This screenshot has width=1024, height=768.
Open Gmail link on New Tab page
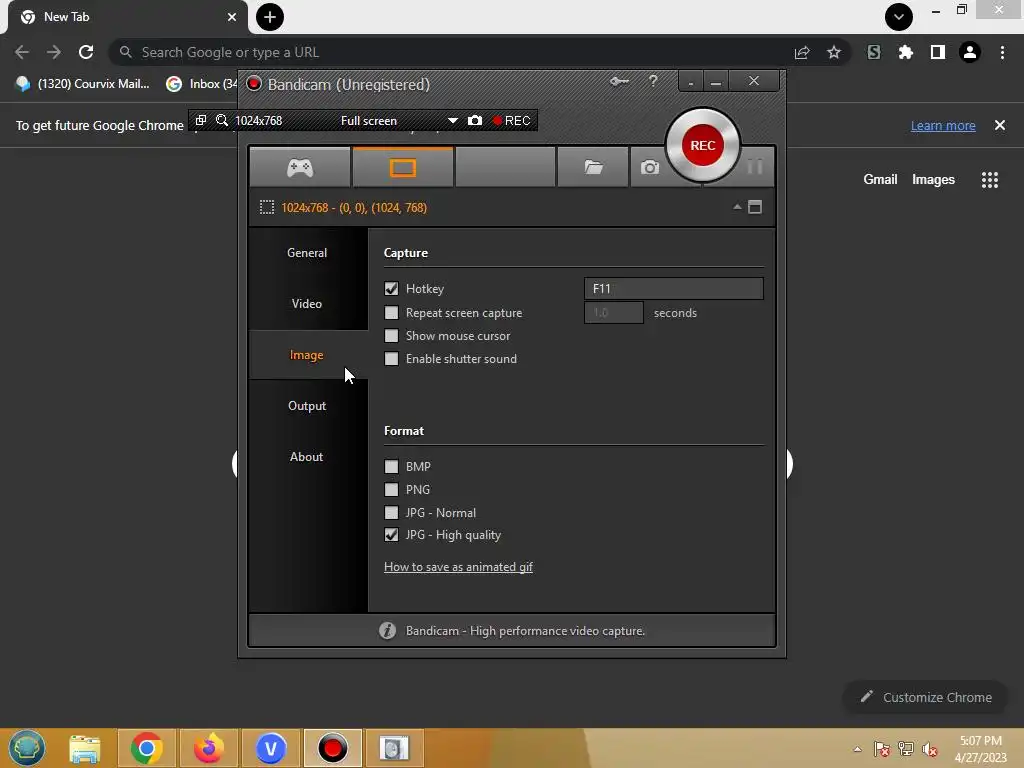coord(880,180)
